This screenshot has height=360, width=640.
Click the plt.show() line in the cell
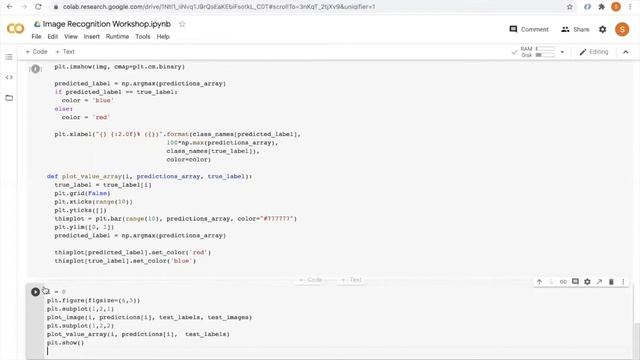pos(65,342)
